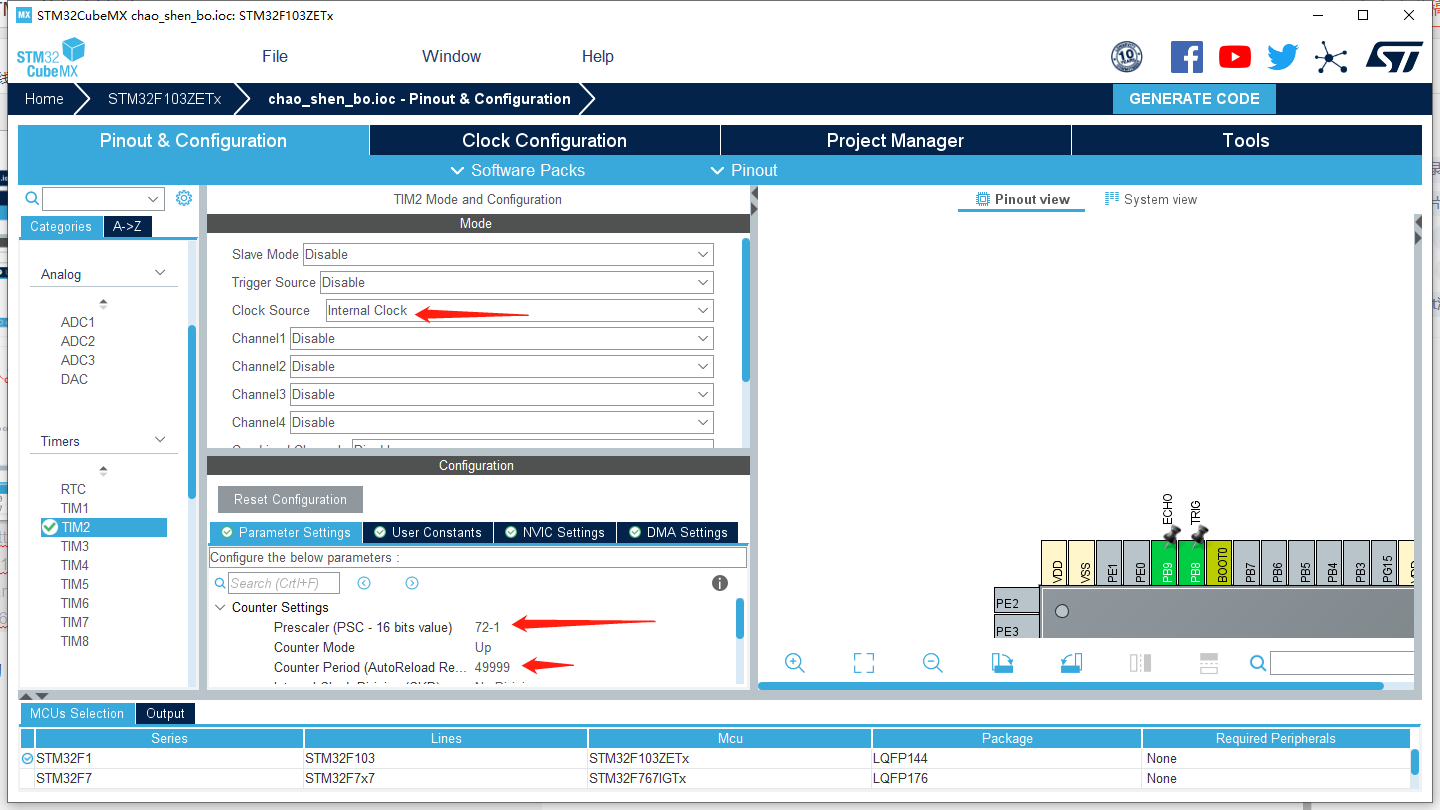Select the STM32F1 radio row marker
1440x810 pixels.
click(x=27, y=759)
